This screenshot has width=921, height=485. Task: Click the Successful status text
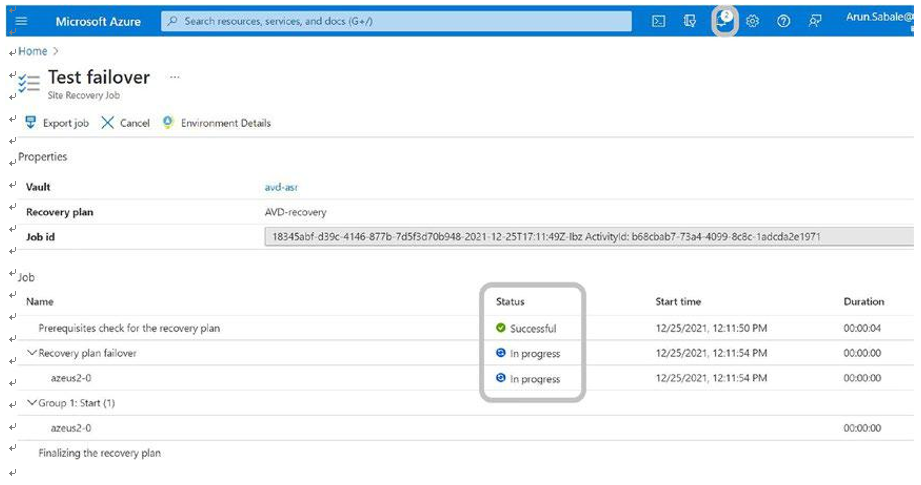[x=533, y=328]
